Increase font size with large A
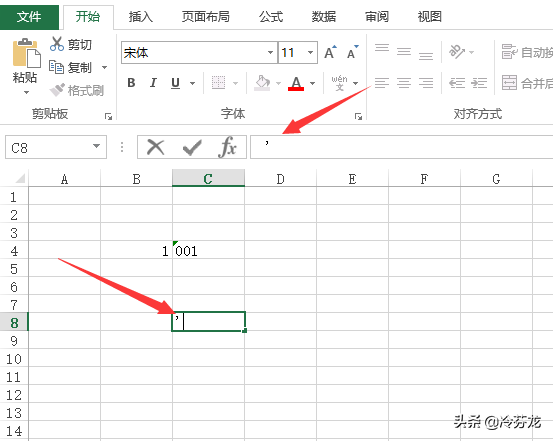Image resolution: width=553 pixels, height=441 pixels. (x=330, y=53)
